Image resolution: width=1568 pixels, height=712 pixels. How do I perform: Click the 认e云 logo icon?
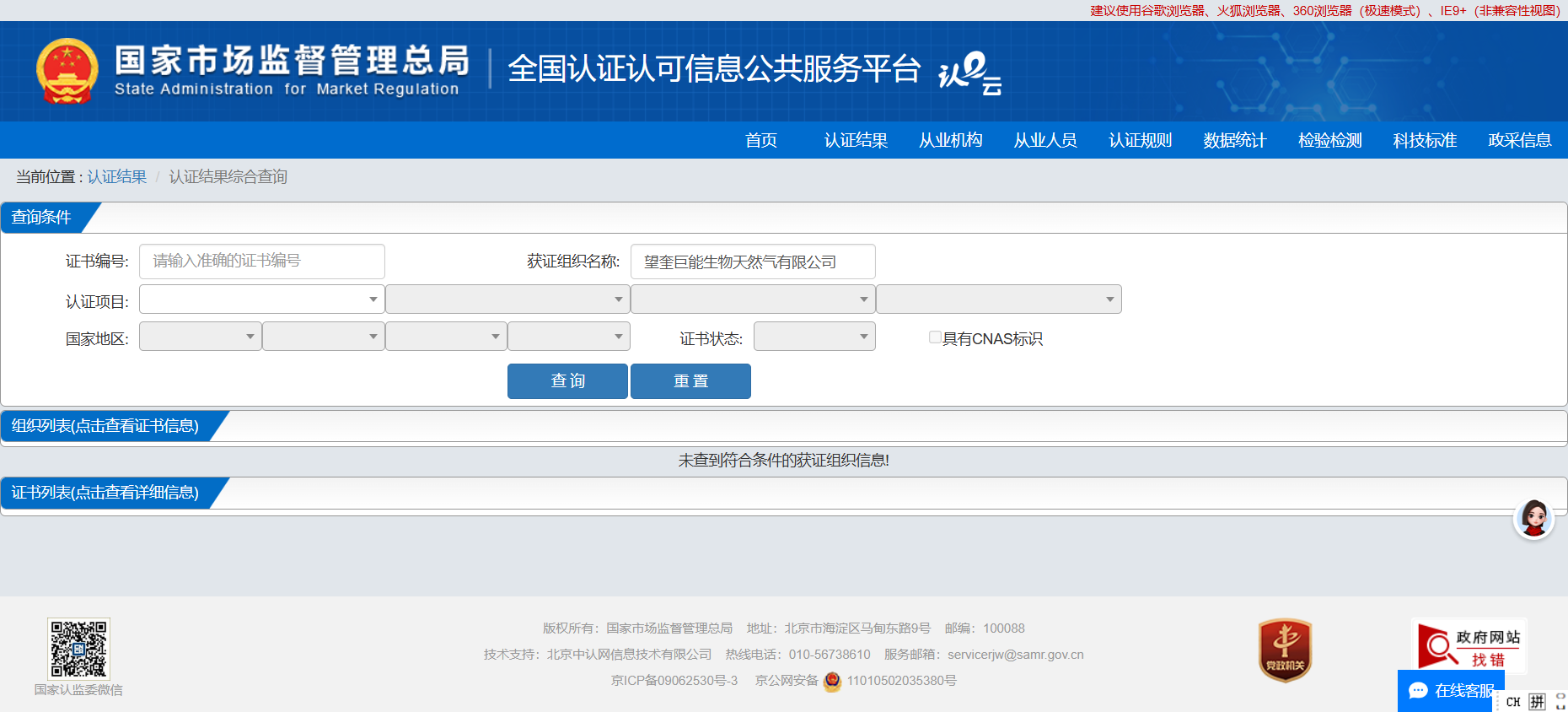pyautogui.click(x=969, y=73)
